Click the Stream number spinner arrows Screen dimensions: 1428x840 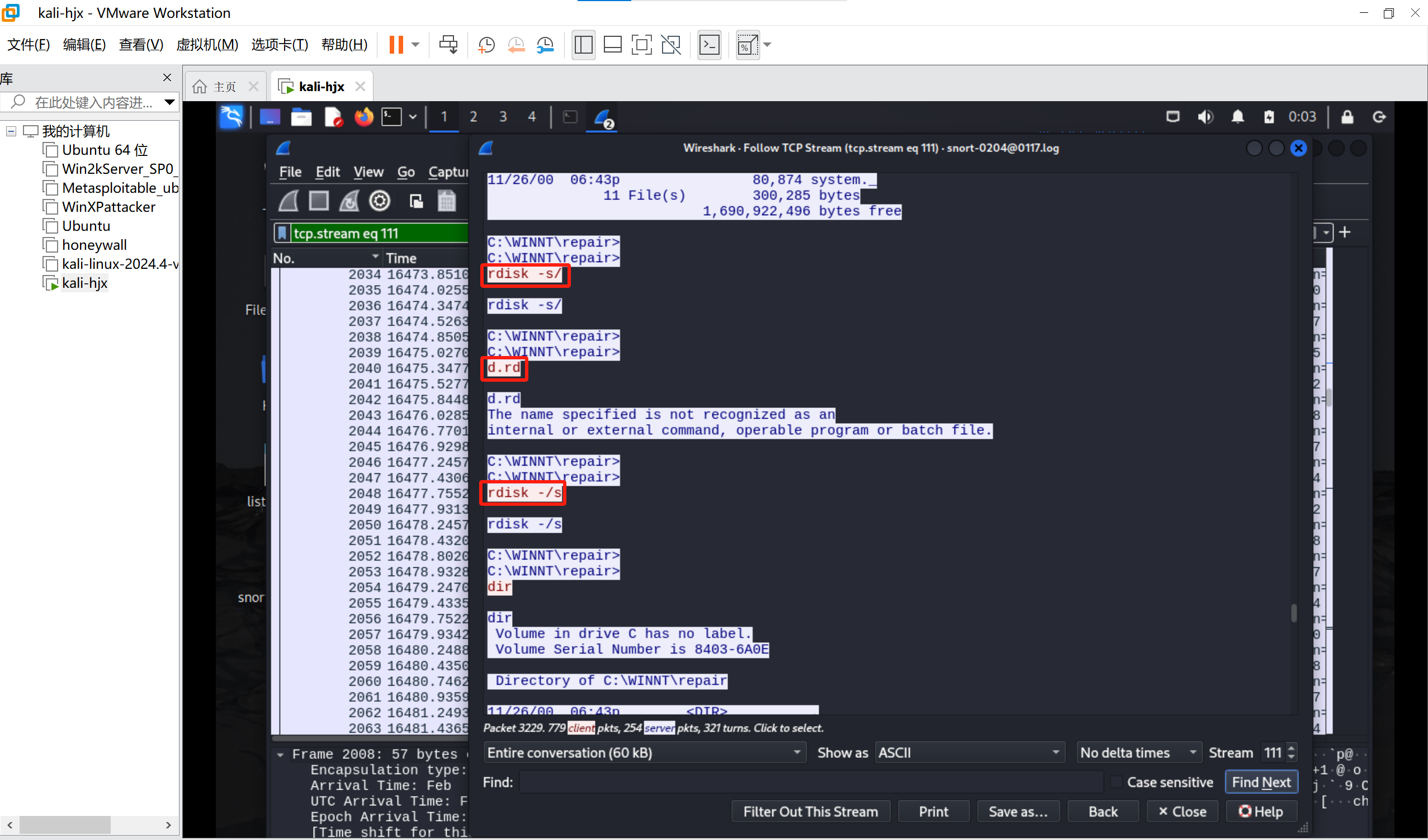pyautogui.click(x=1292, y=753)
